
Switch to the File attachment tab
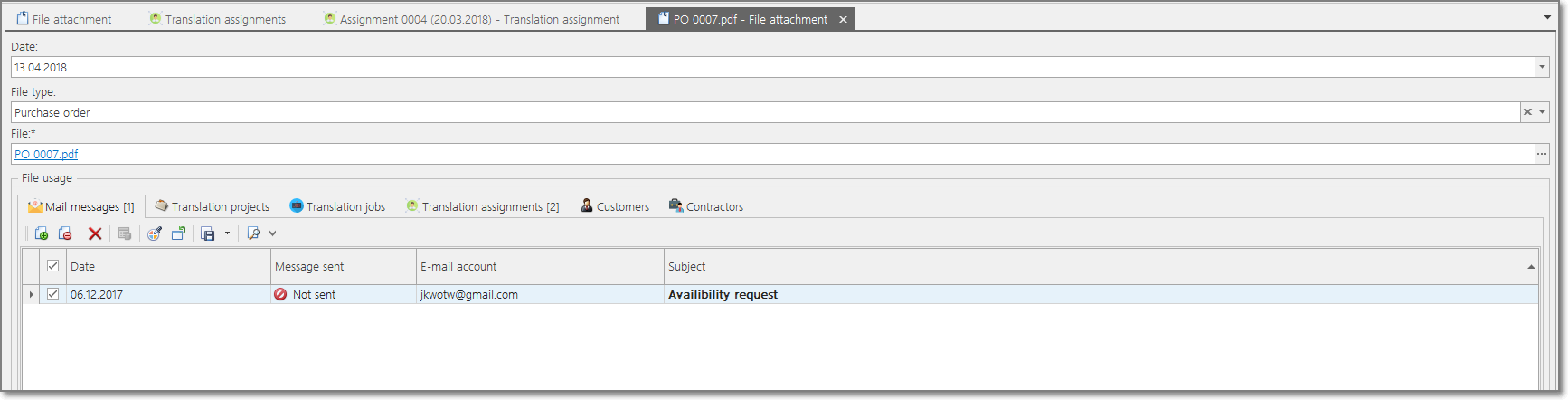(x=64, y=19)
